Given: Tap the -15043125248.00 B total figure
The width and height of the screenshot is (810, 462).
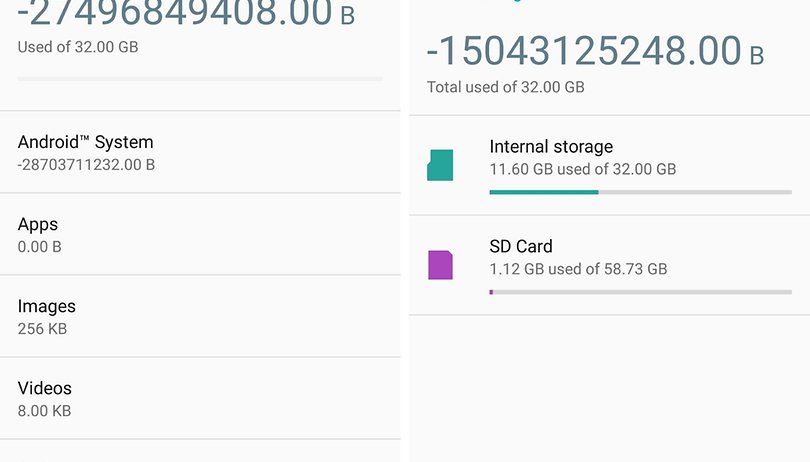Looking at the screenshot, I should pyautogui.click(x=595, y=51).
